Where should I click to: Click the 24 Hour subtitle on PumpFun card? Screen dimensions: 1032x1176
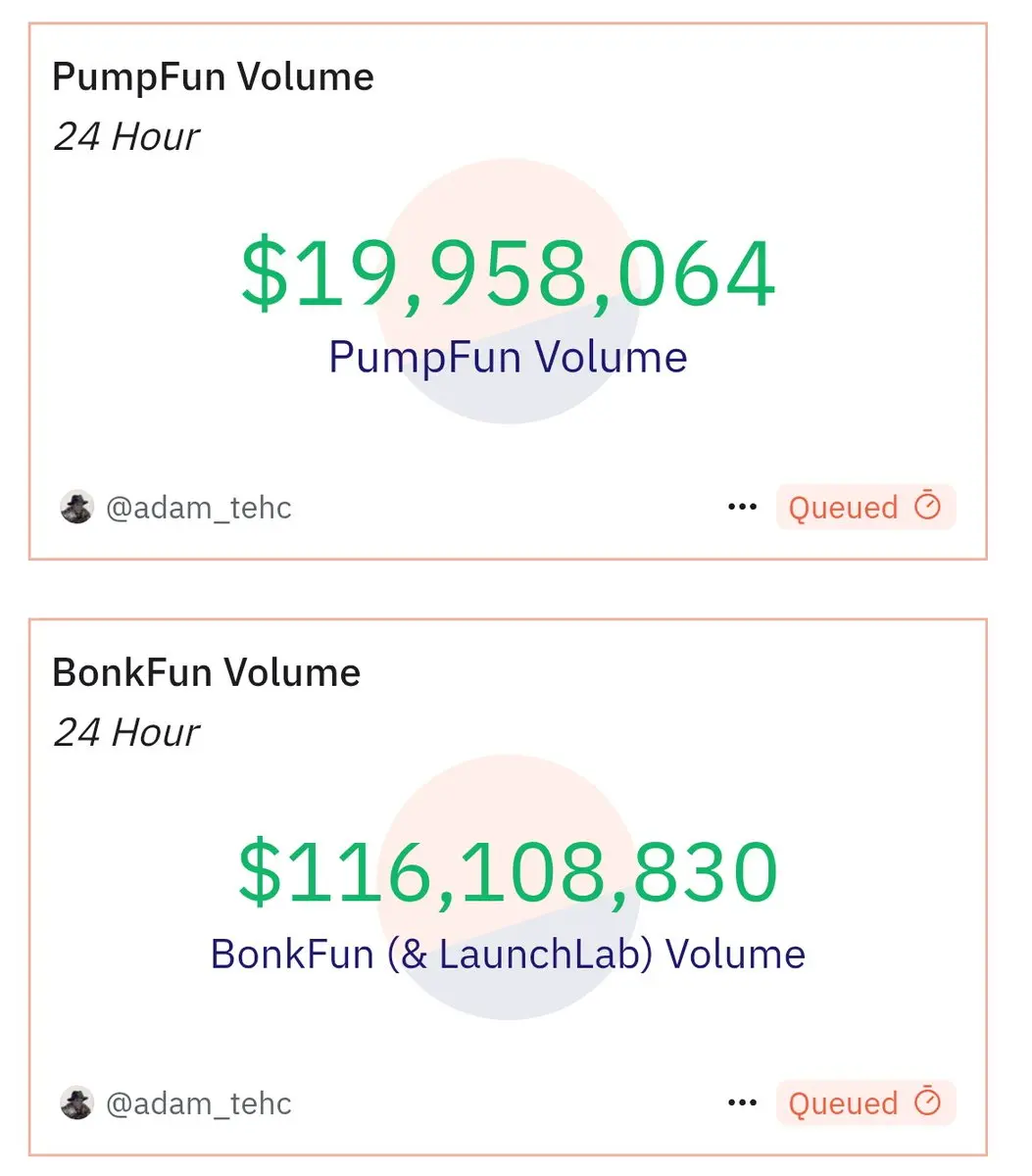pos(126,136)
